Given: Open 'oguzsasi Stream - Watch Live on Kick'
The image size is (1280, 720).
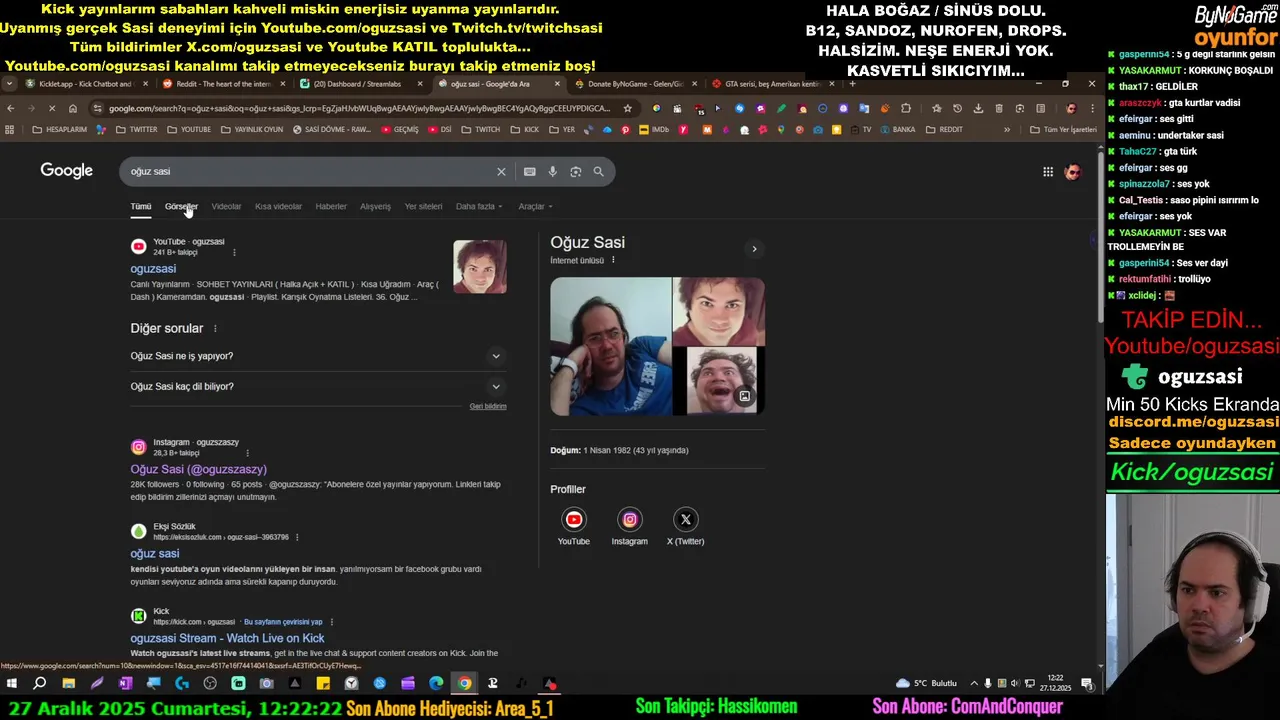Looking at the screenshot, I should tap(227, 638).
